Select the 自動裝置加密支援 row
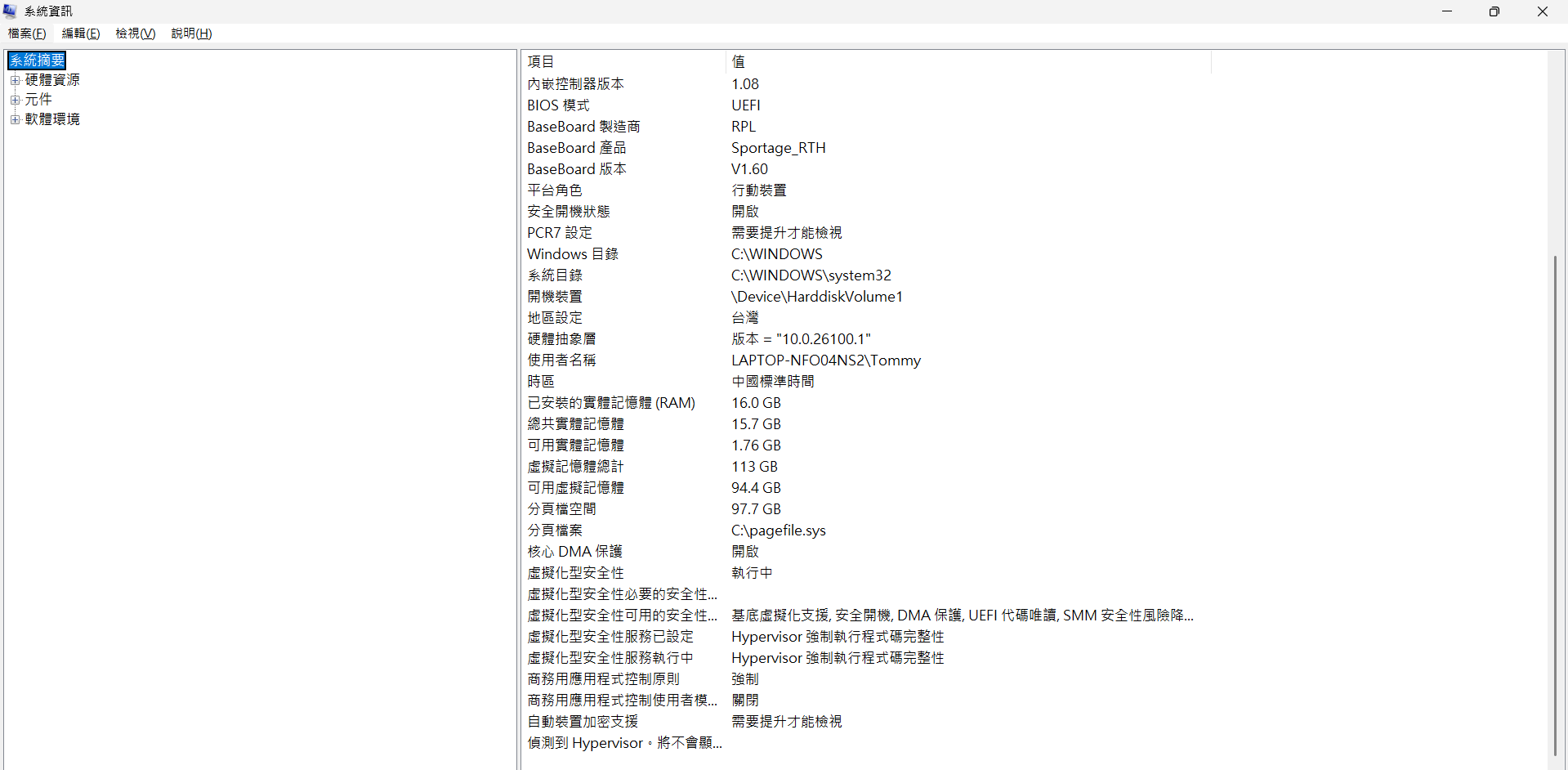Image resolution: width=1568 pixels, height=770 pixels. [866, 722]
